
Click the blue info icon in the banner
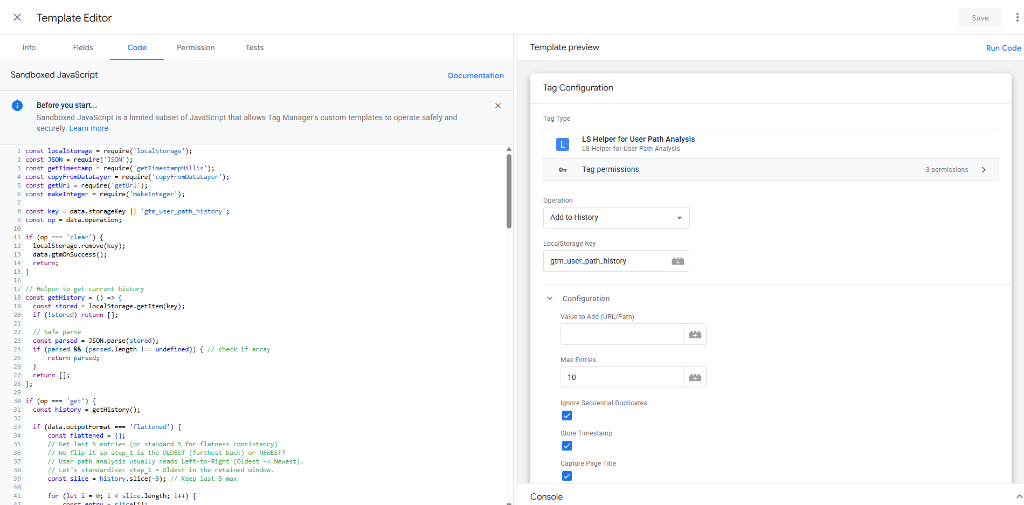[18, 106]
